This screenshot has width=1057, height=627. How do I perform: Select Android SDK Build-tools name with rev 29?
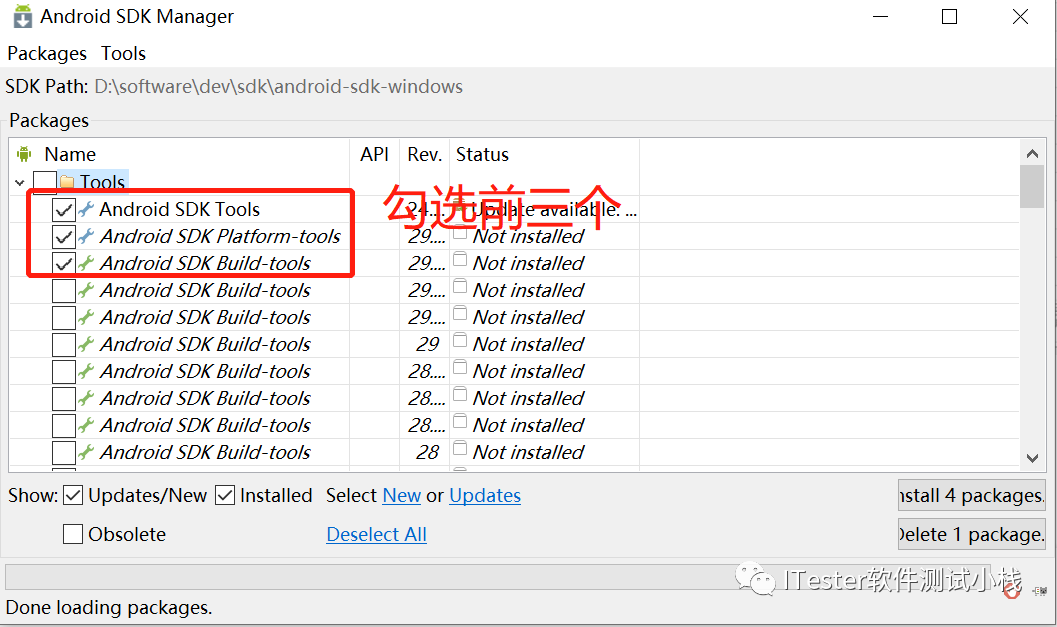click(206, 344)
